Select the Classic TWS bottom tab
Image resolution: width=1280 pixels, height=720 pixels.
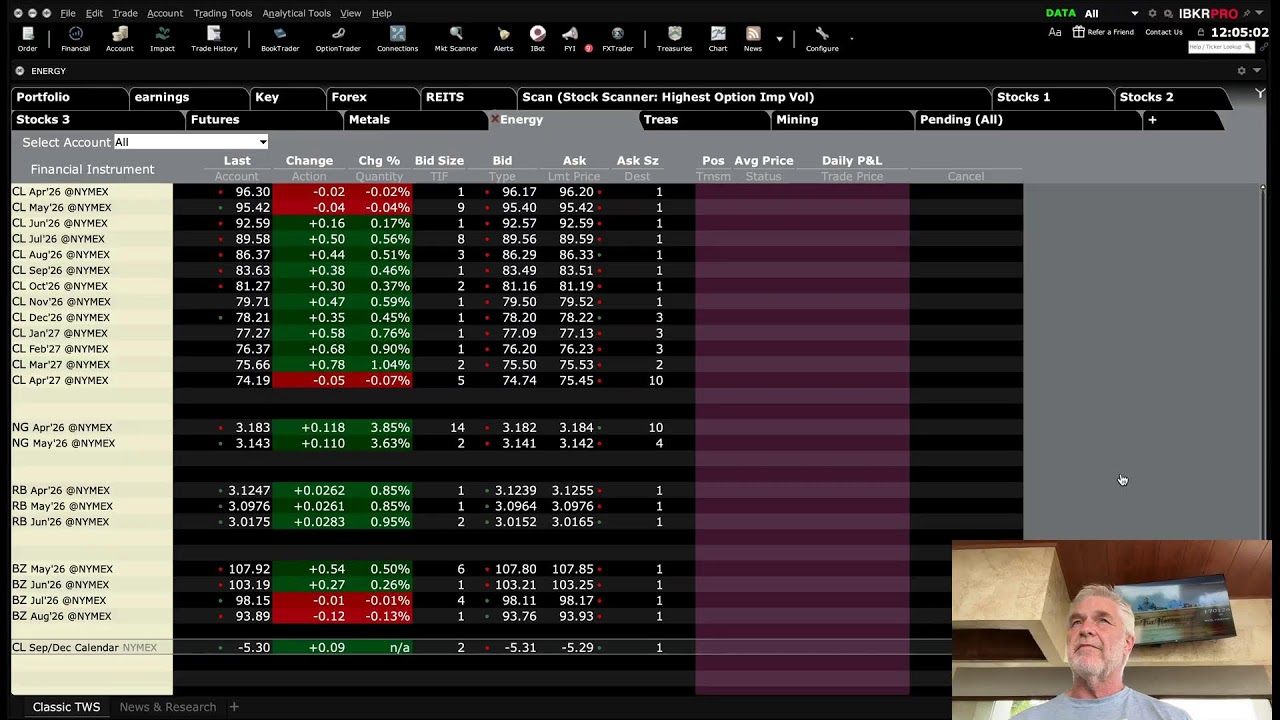[66, 707]
